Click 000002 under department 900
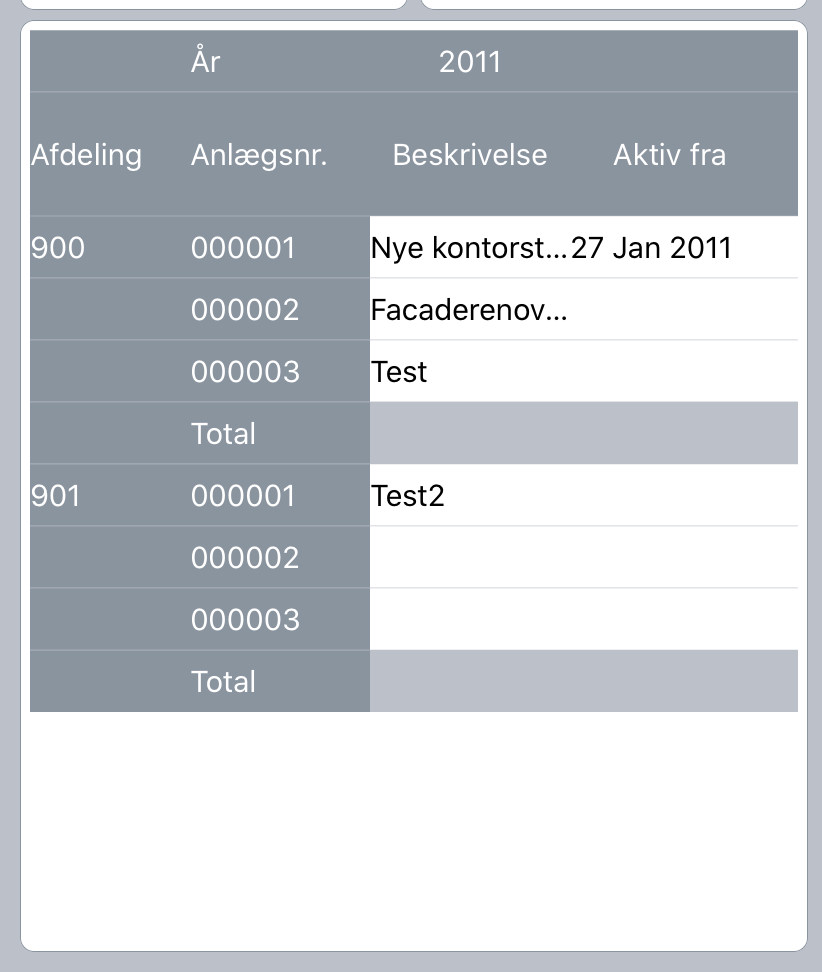This screenshot has height=972, width=822. click(x=244, y=310)
